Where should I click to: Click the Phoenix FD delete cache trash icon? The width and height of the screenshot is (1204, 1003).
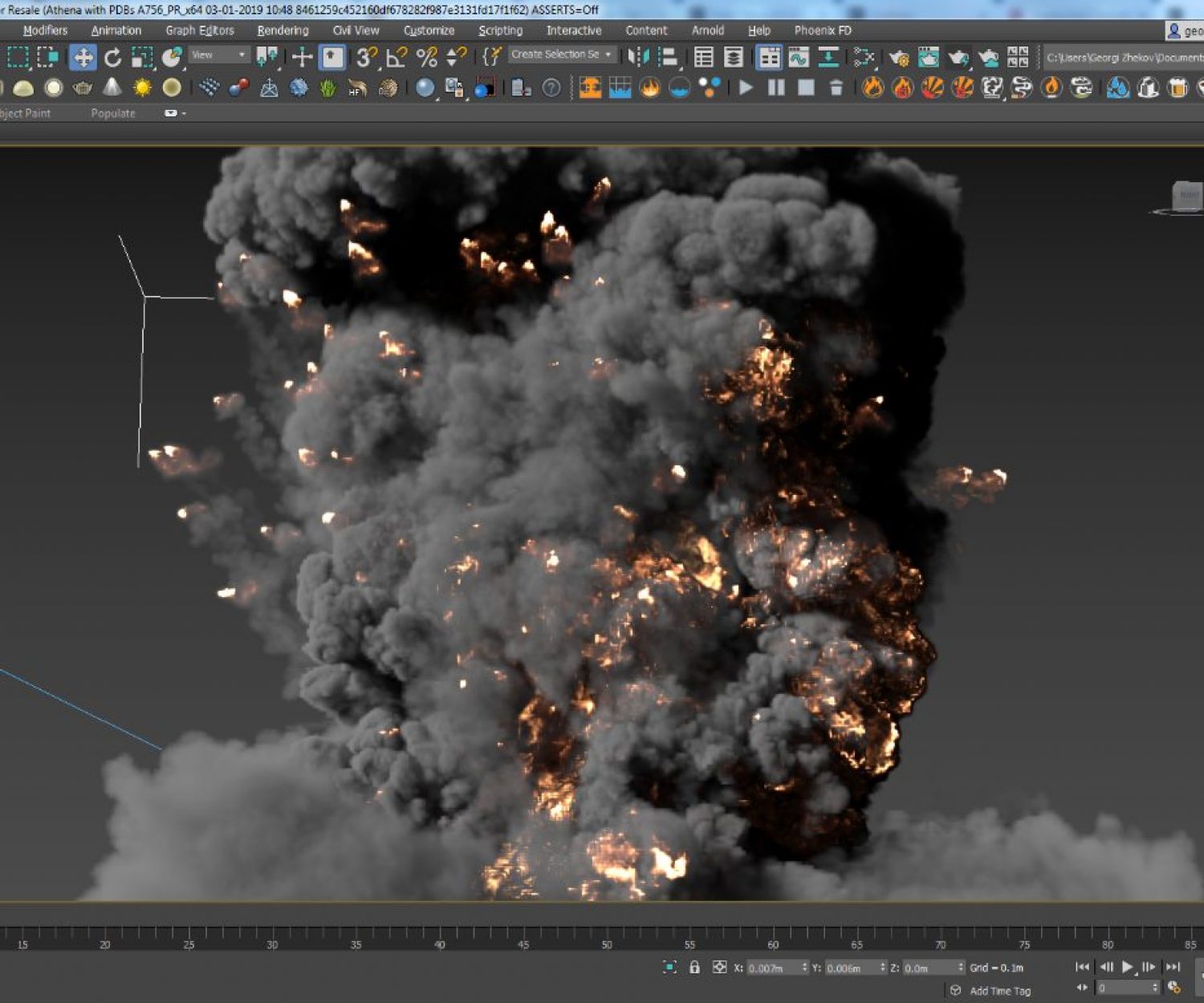pos(836,87)
